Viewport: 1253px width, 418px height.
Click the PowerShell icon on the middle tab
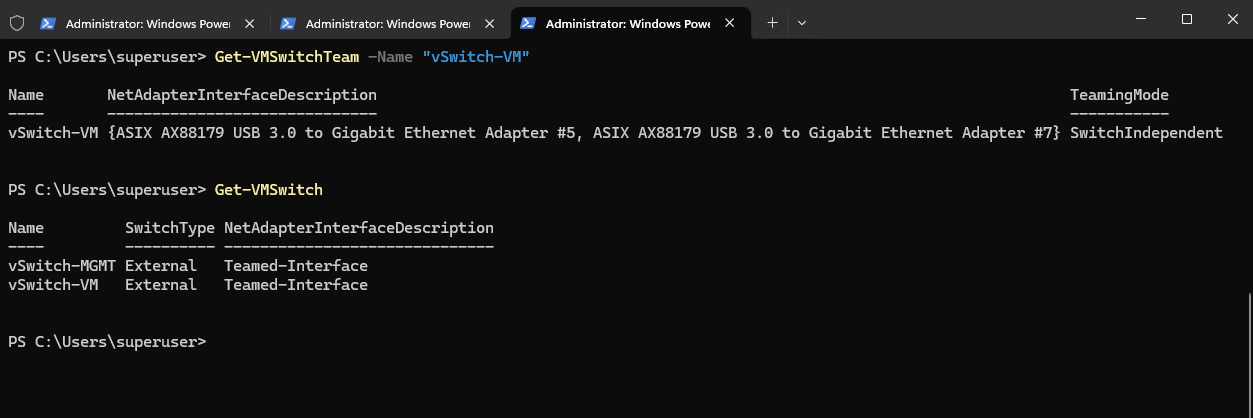tap(287, 22)
